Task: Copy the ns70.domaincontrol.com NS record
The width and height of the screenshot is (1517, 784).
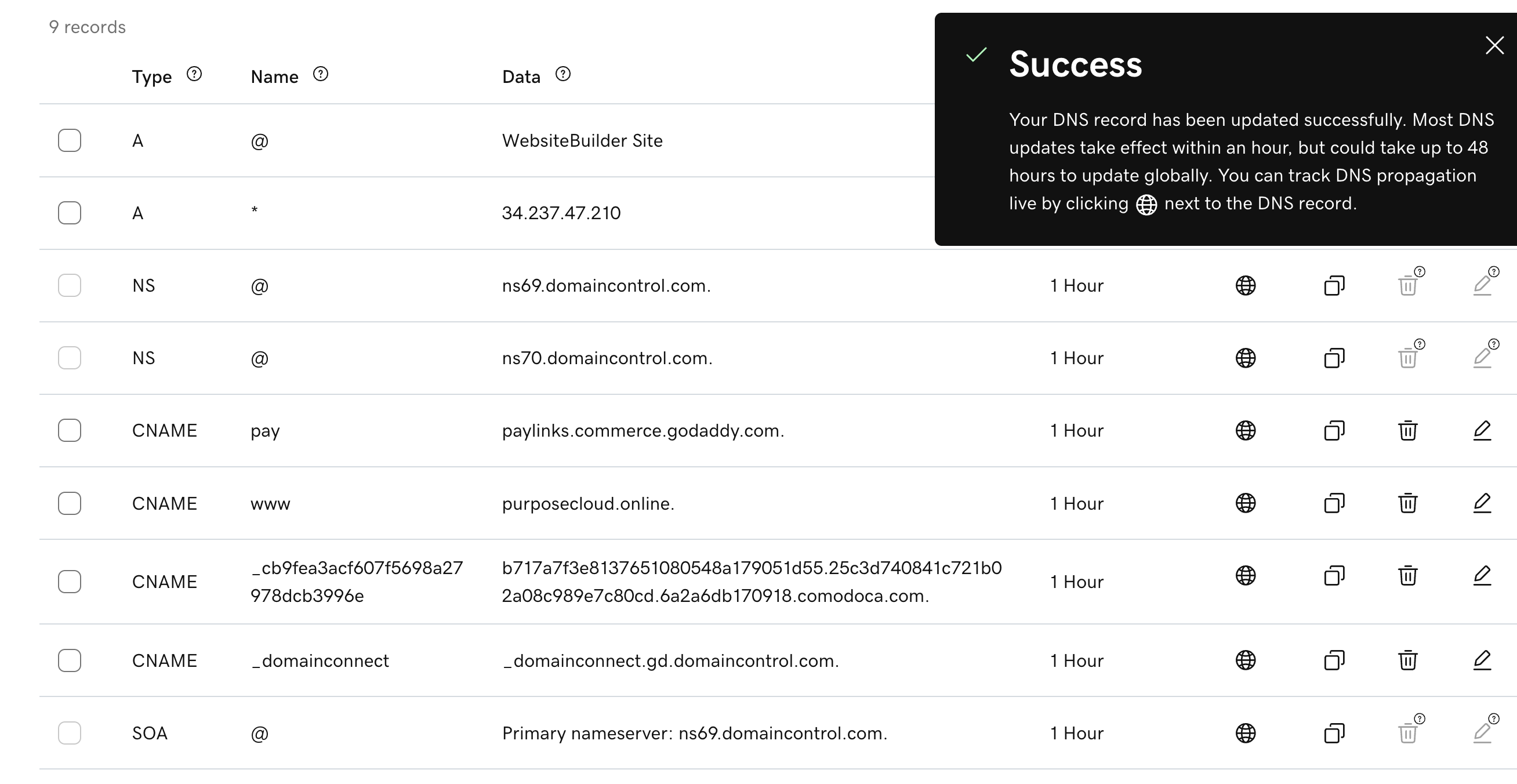Action: coord(1334,358)
